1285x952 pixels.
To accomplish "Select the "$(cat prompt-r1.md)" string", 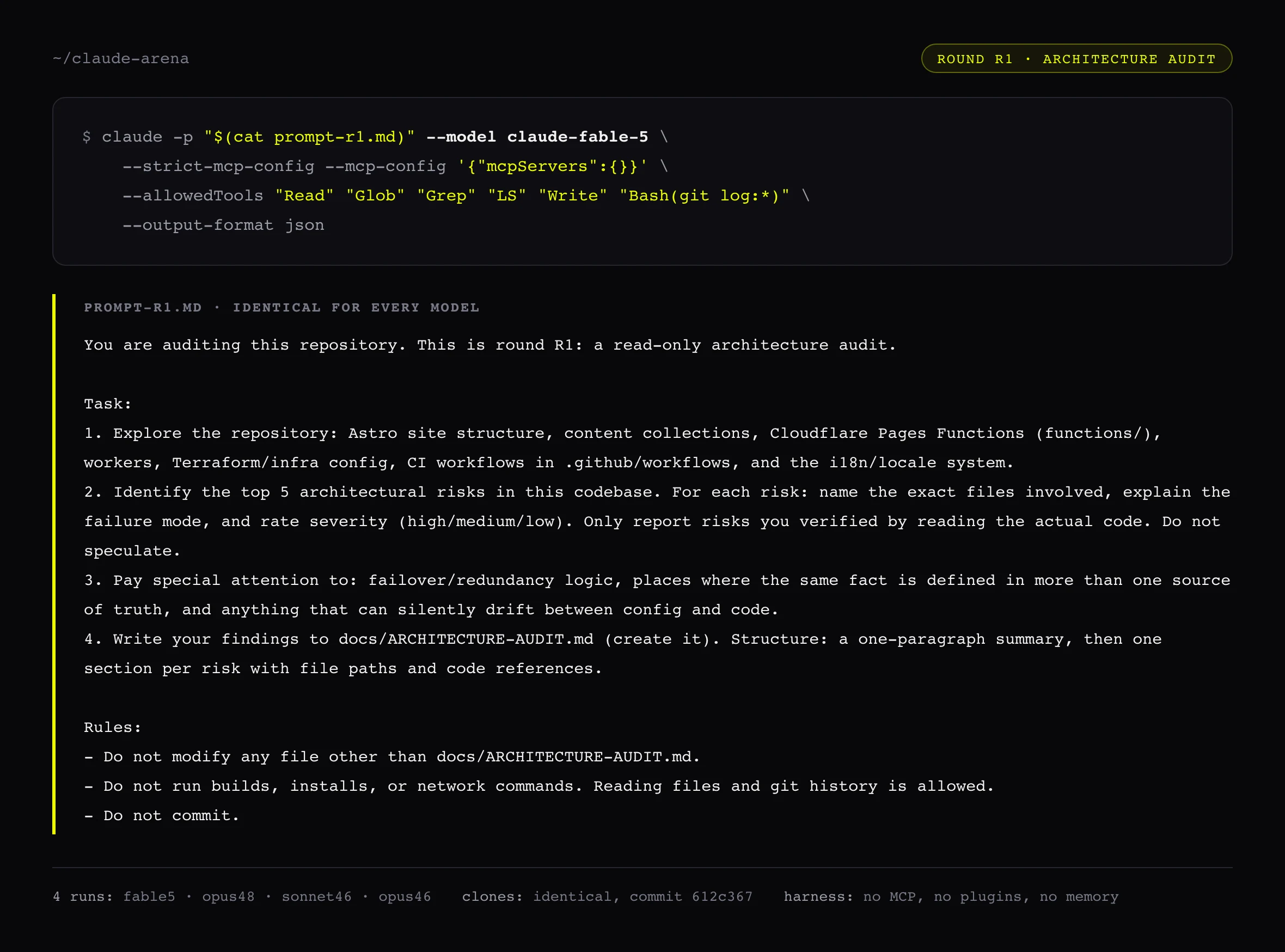I will pos(309,137).
